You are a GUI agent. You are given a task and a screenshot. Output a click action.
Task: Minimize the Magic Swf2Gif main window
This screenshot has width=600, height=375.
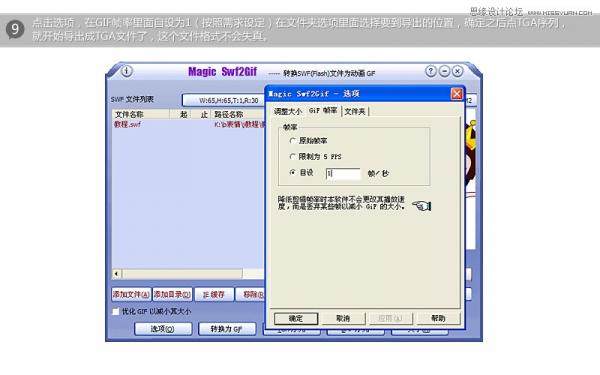[x=444, y=71]
